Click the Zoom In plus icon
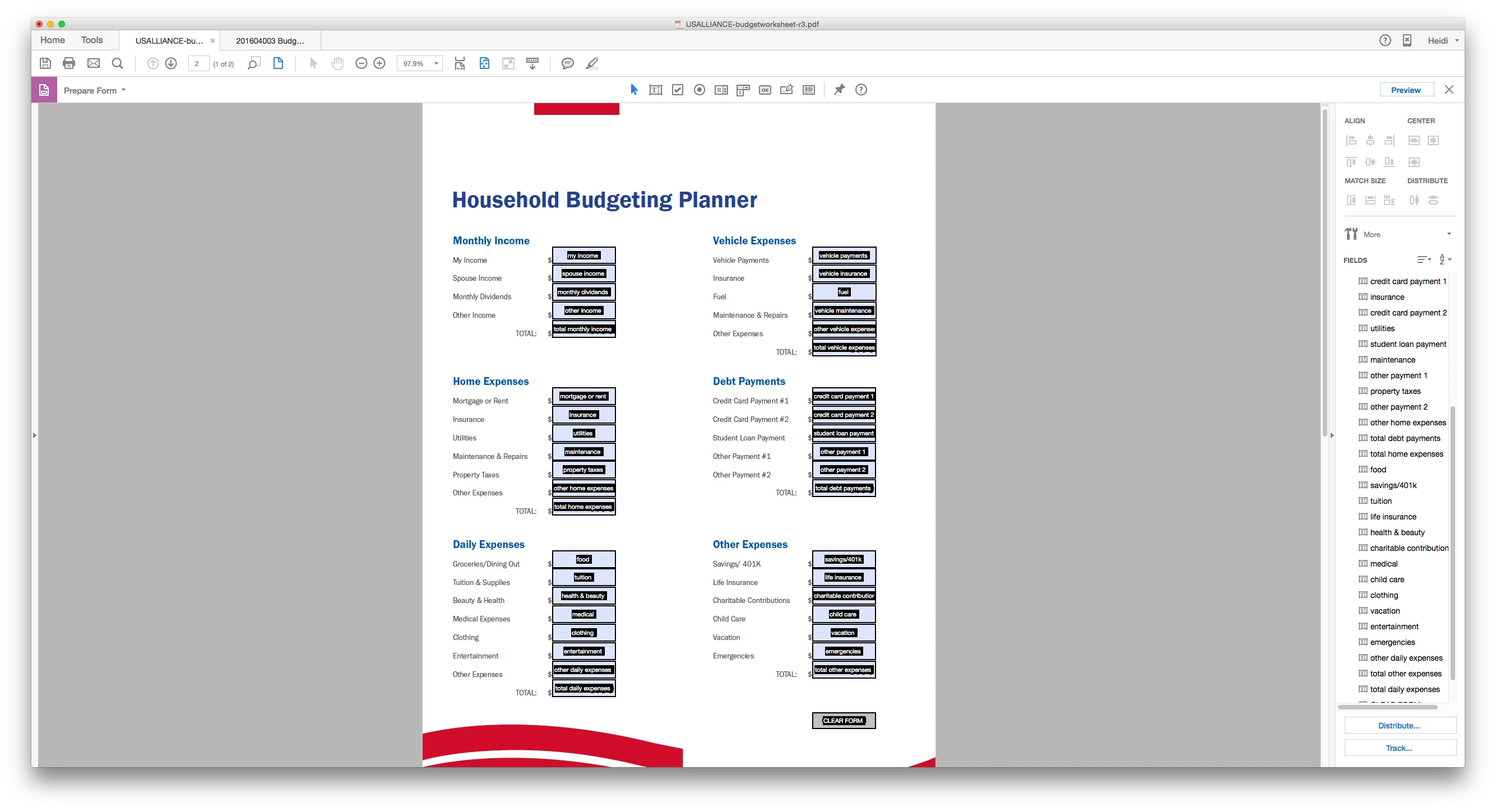The width and height of the screenshot is (1496, 812). click(379, 63)
